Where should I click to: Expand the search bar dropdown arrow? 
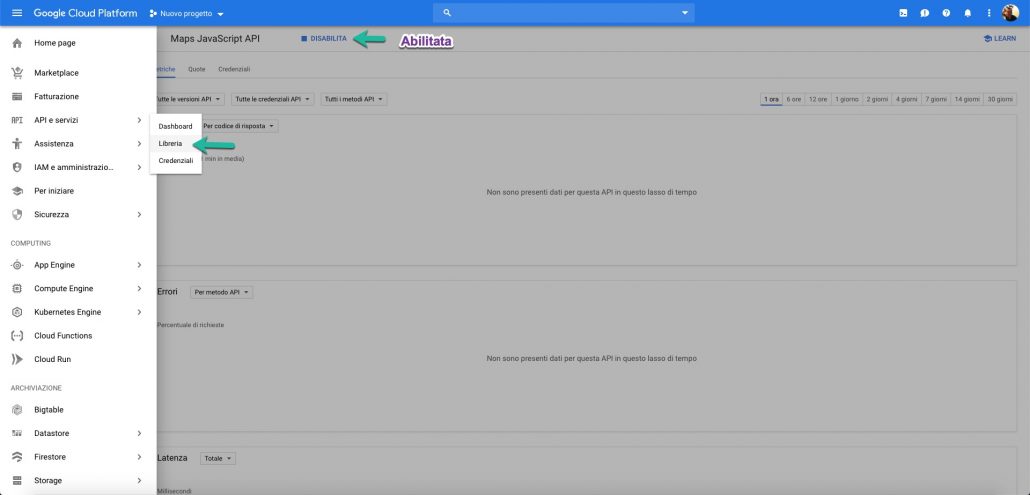(x=684, y=13)
